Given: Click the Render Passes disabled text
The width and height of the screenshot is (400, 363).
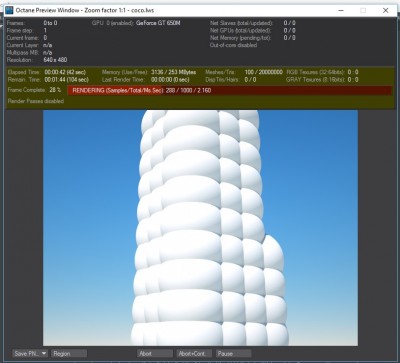Looking at the screenshot, I should (x=36, y=101).
